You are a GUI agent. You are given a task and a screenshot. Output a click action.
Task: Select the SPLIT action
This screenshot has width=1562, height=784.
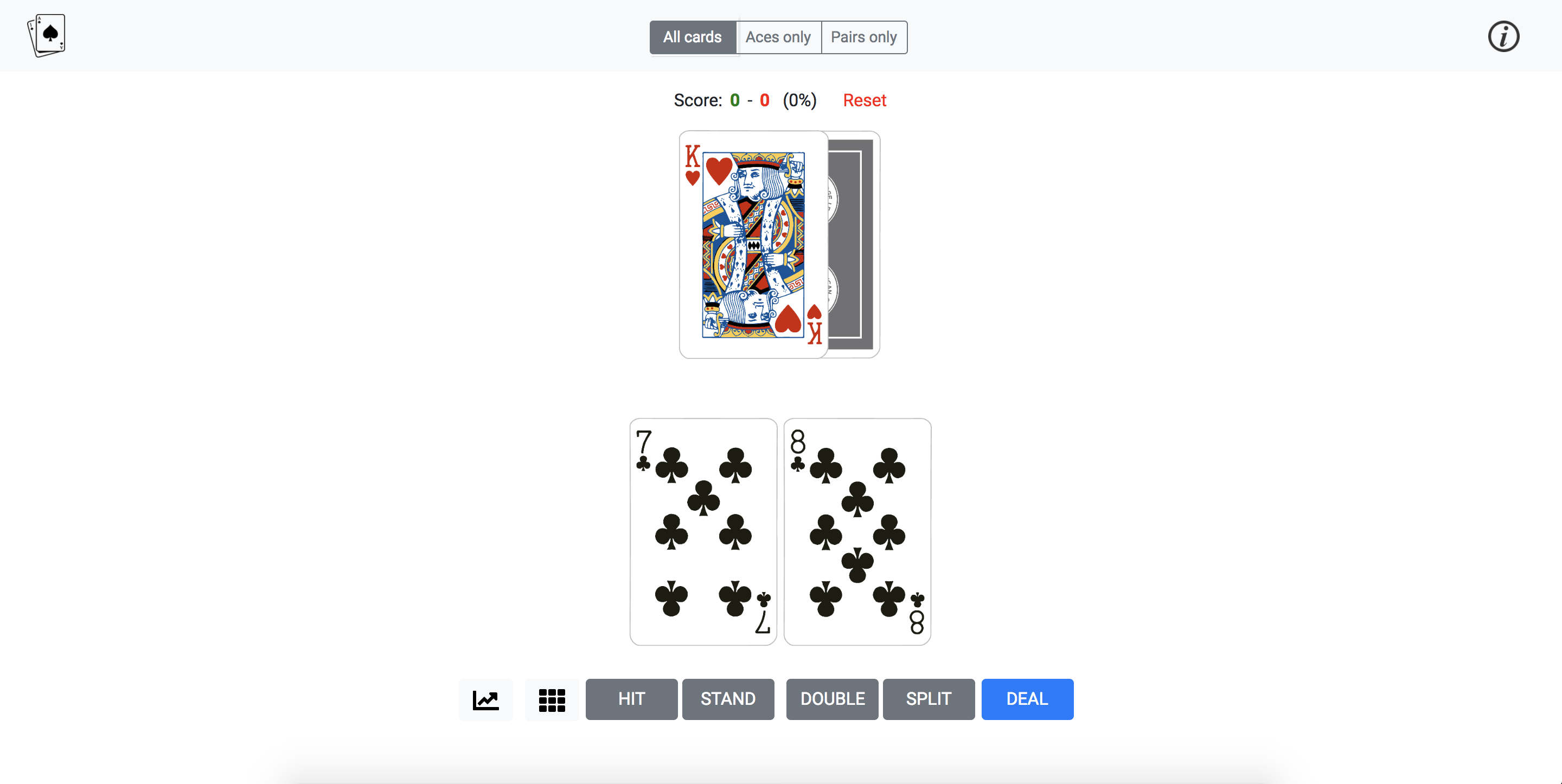(x=928, y=699)
